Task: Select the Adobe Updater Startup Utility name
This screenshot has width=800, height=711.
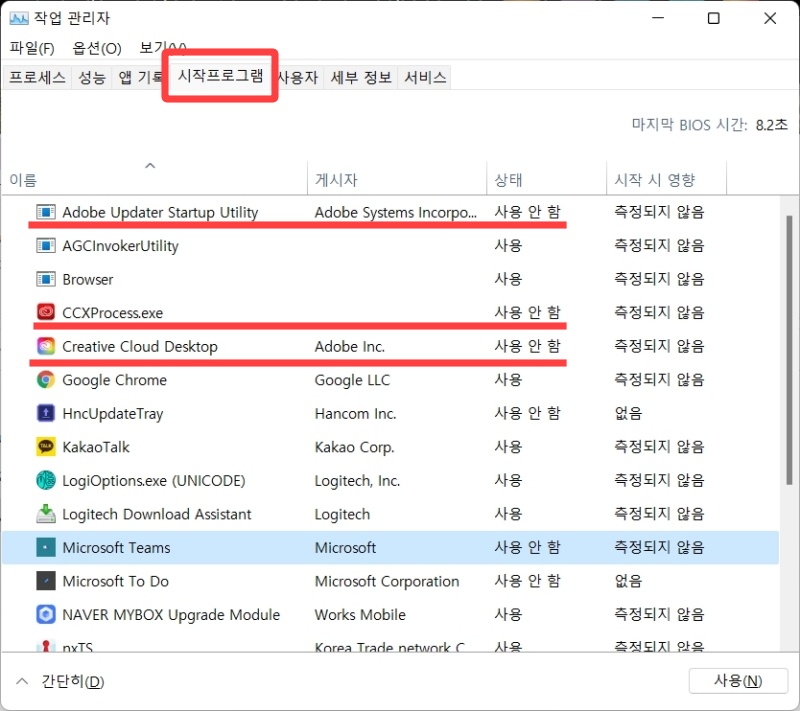Action: coord(160,212)
